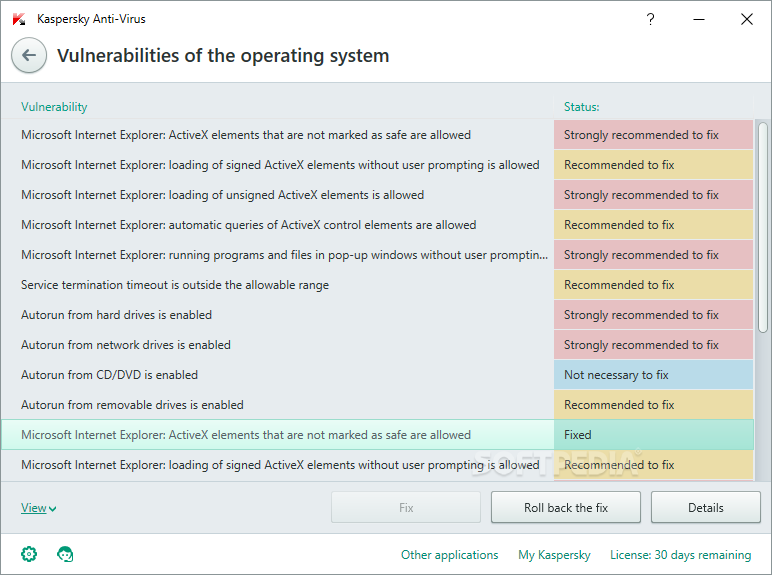Sort by the Vulnerability column header
Screen dimensions: 772x575
(54, 107)
